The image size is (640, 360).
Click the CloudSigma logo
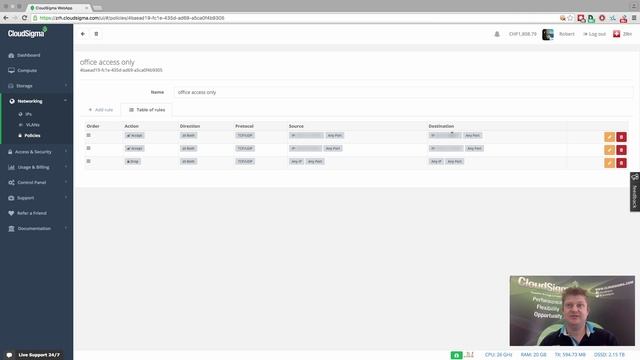click(27, 33)
